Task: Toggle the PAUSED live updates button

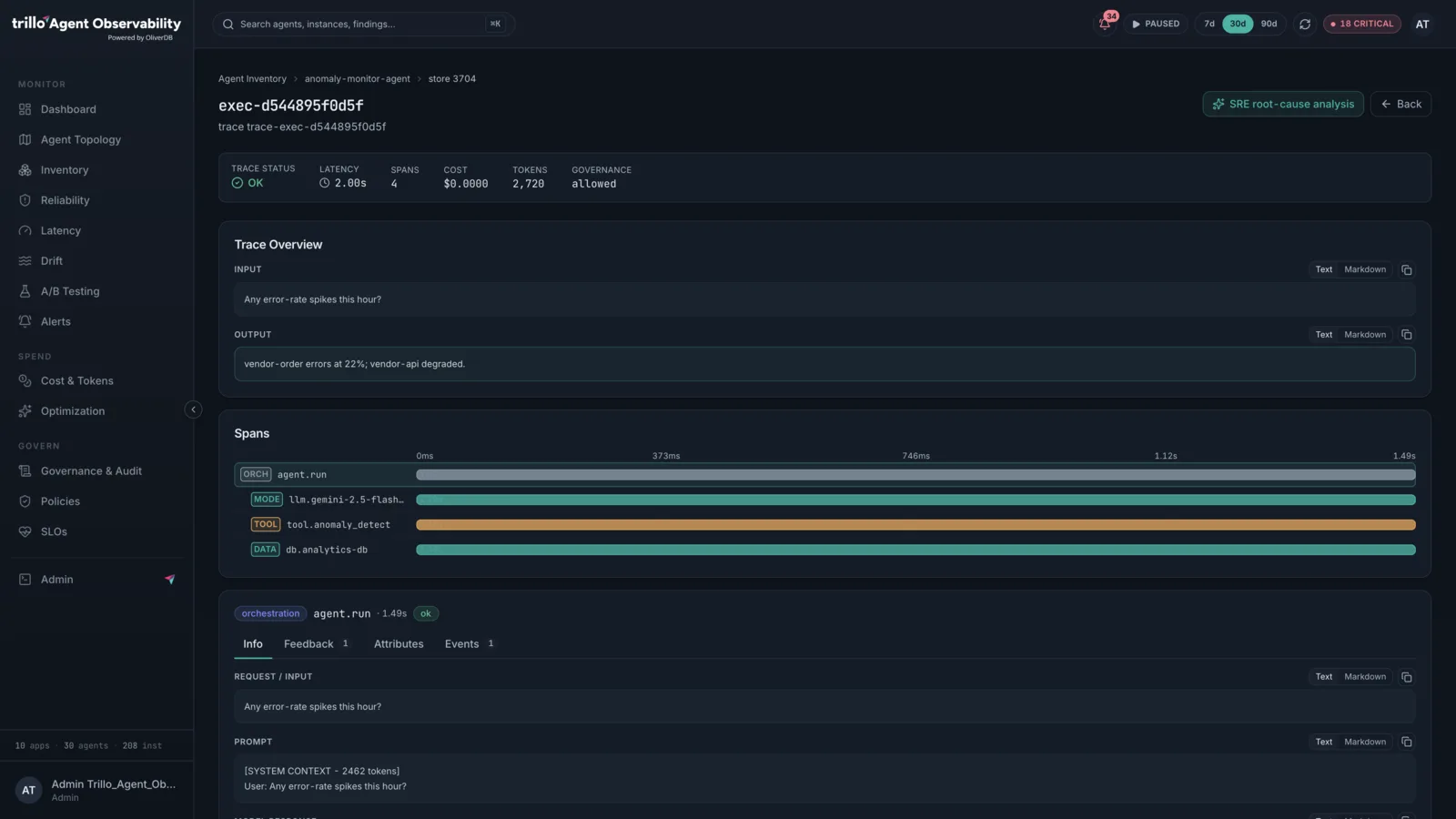Action: (1156, 24)
